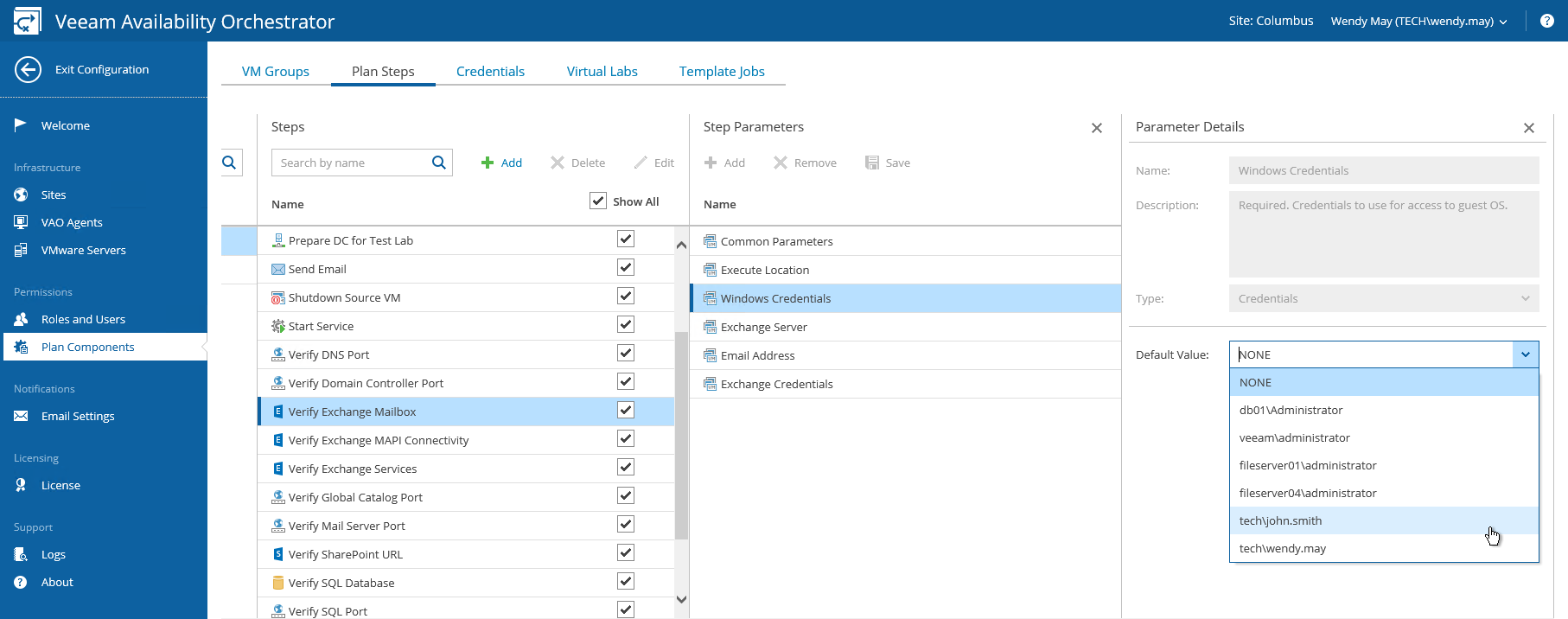Image resolution: width=1568 pixels, height=619 pixels.
Task: Uncheck the Verify Global Catalog Port checkbox
Action: tap(626, 495)
